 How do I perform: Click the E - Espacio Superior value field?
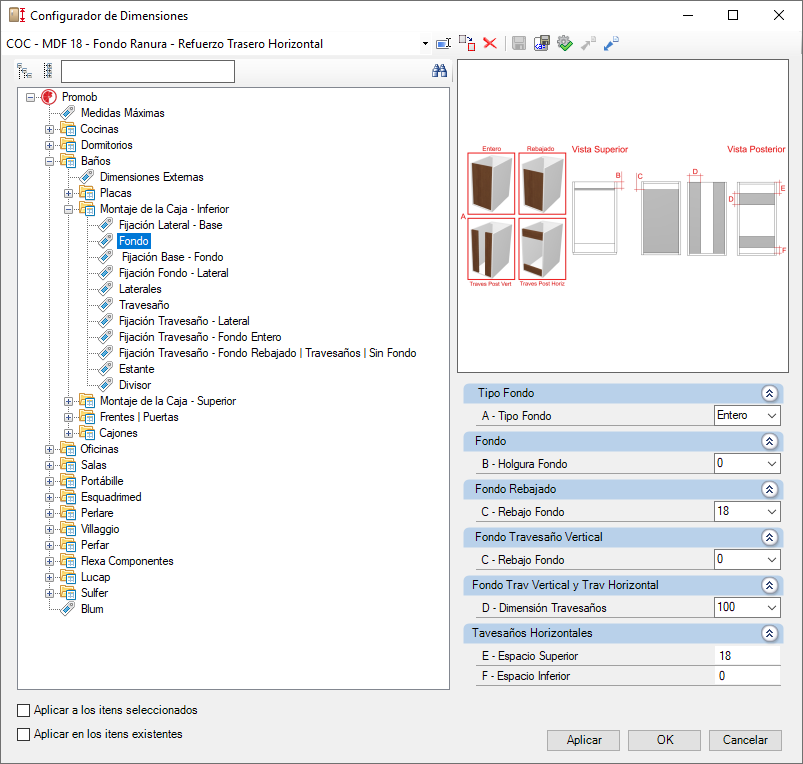tap(747, 655)
